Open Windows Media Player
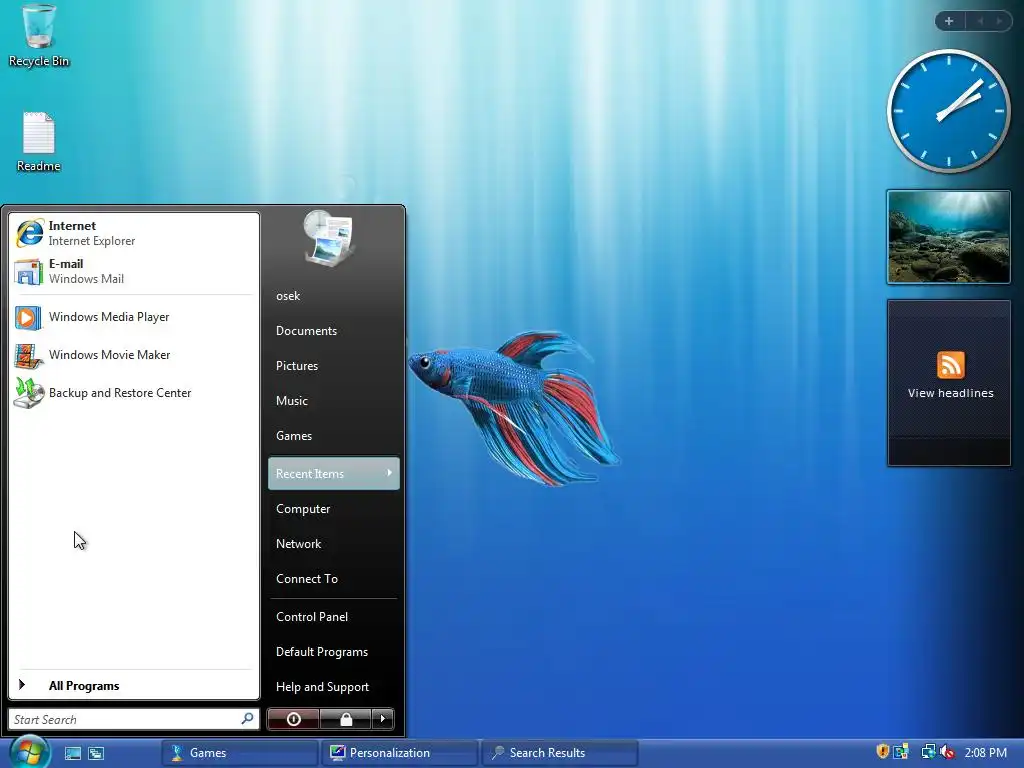This screenshot has width=1024, height=768. [134, 317]
